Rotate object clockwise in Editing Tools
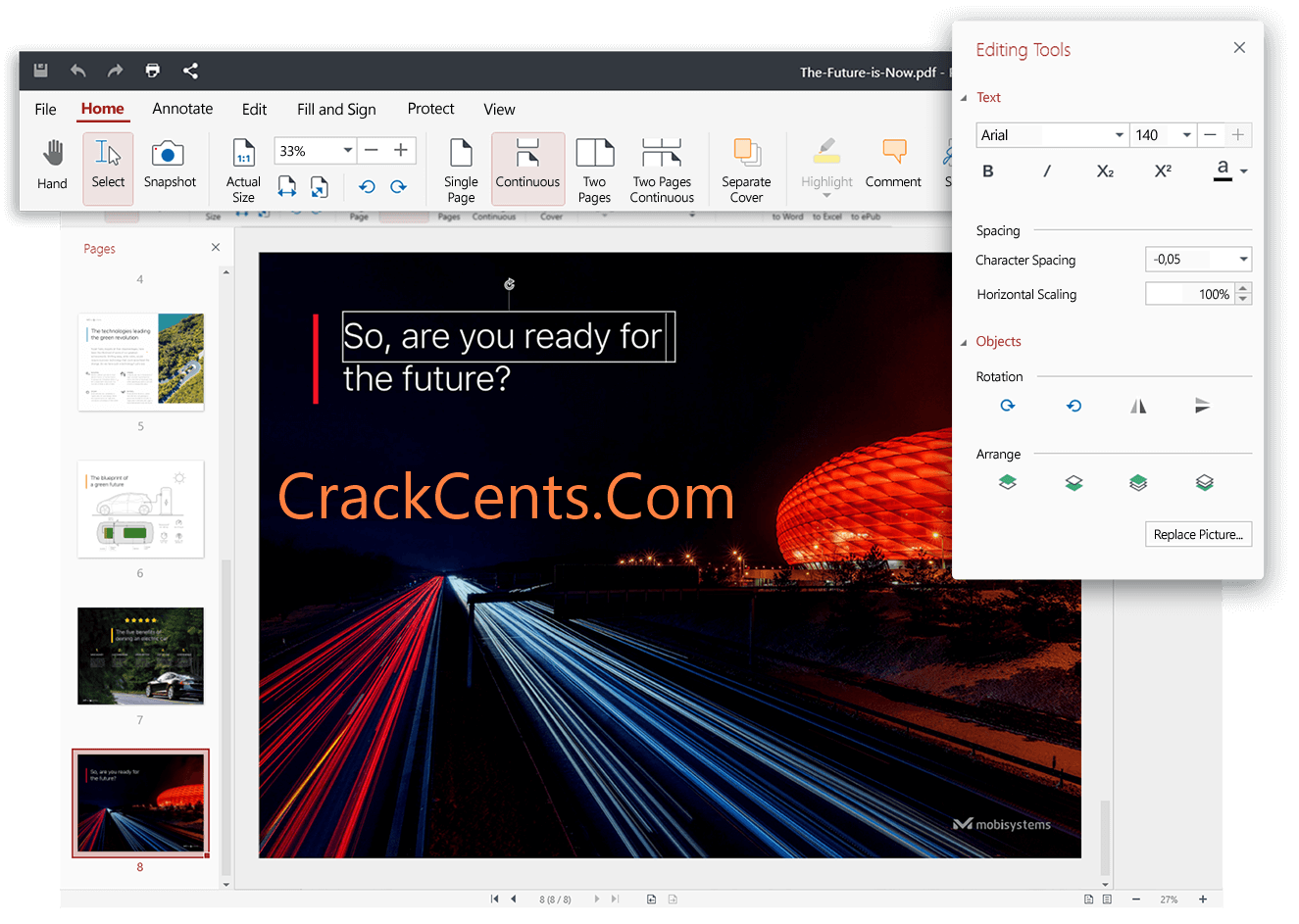Screen dimensions: 1299x924 [x=1008, y=406]
